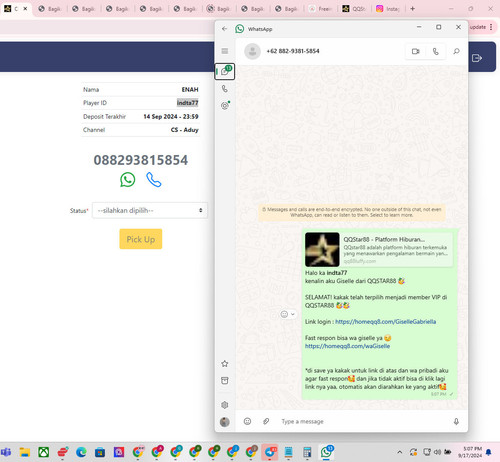Click the blue phone call icon on web page
The height and width of the screenshot is (462, 500).
154,180
